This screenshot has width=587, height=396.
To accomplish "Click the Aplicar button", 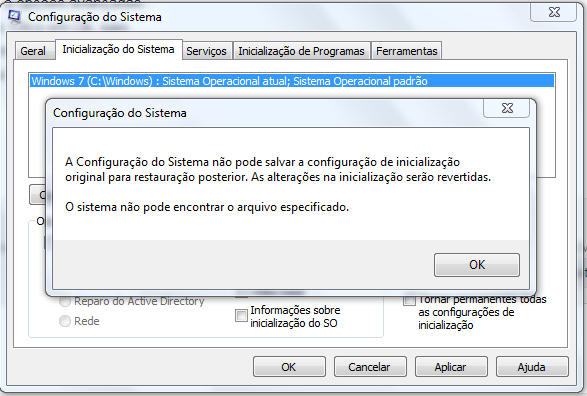I will tap(451, 367).
